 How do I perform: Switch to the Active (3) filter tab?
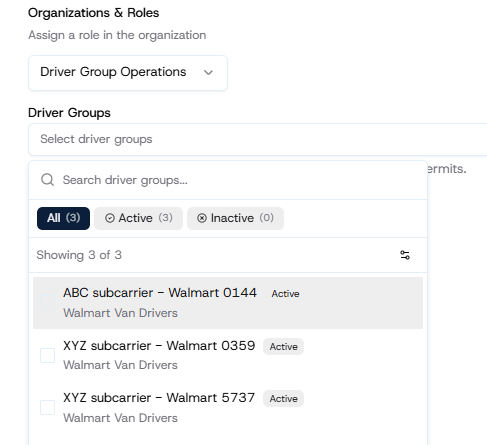tap(138, 218)
